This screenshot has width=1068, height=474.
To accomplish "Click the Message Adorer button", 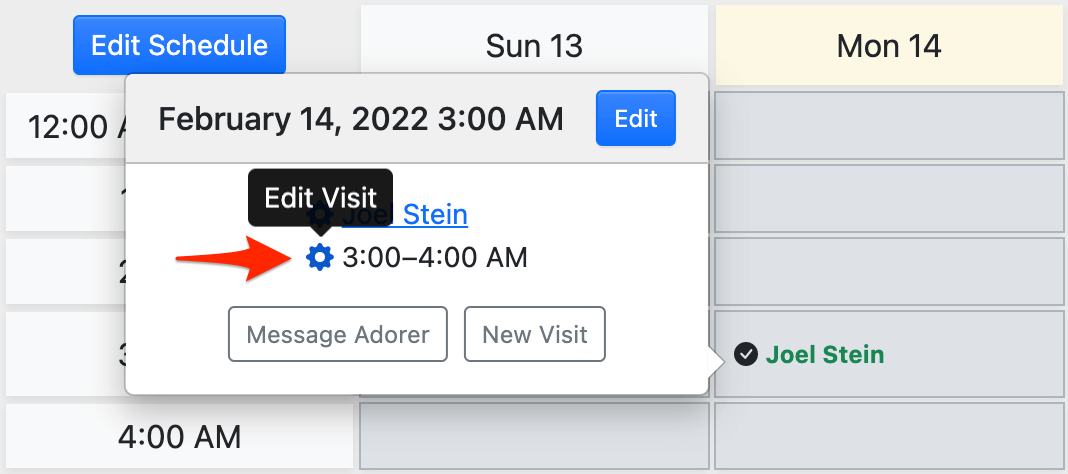I will coord(338,334).
